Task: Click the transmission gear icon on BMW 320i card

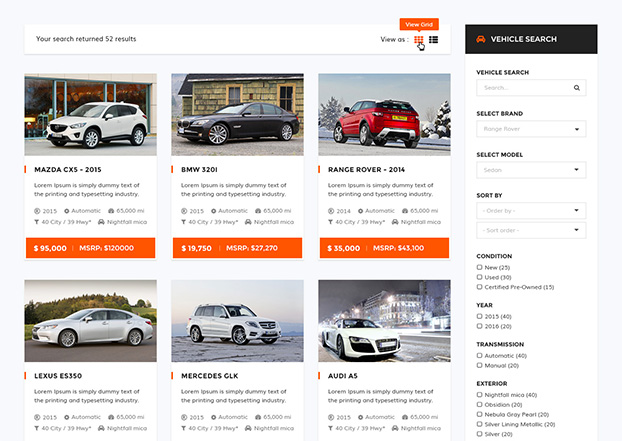Action: [213, 211]
